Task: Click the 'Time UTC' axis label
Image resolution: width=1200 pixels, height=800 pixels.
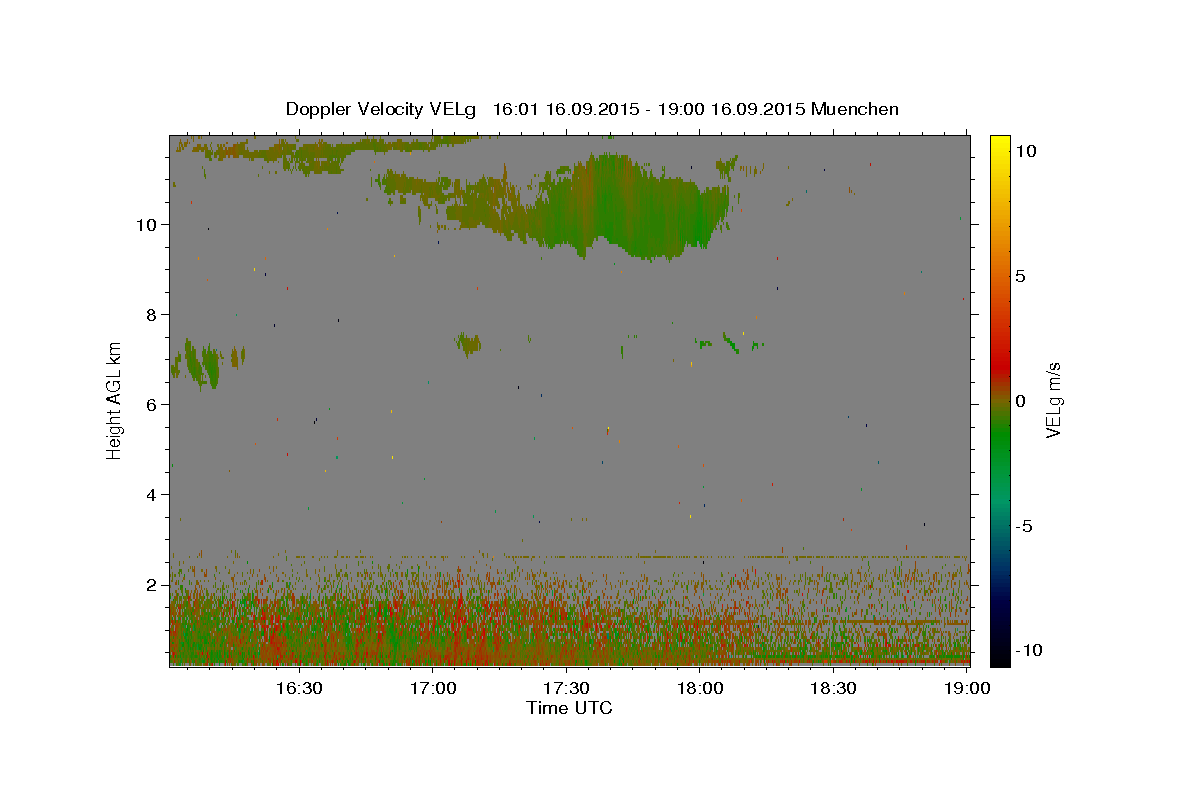Action: [x=569, y=708]
